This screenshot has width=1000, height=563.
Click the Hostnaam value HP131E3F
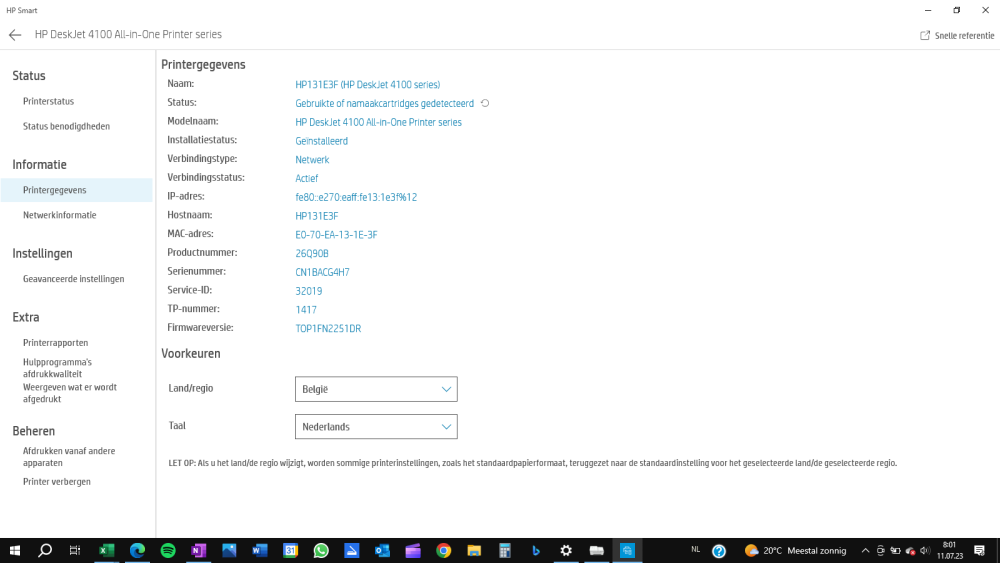(316, 216)
